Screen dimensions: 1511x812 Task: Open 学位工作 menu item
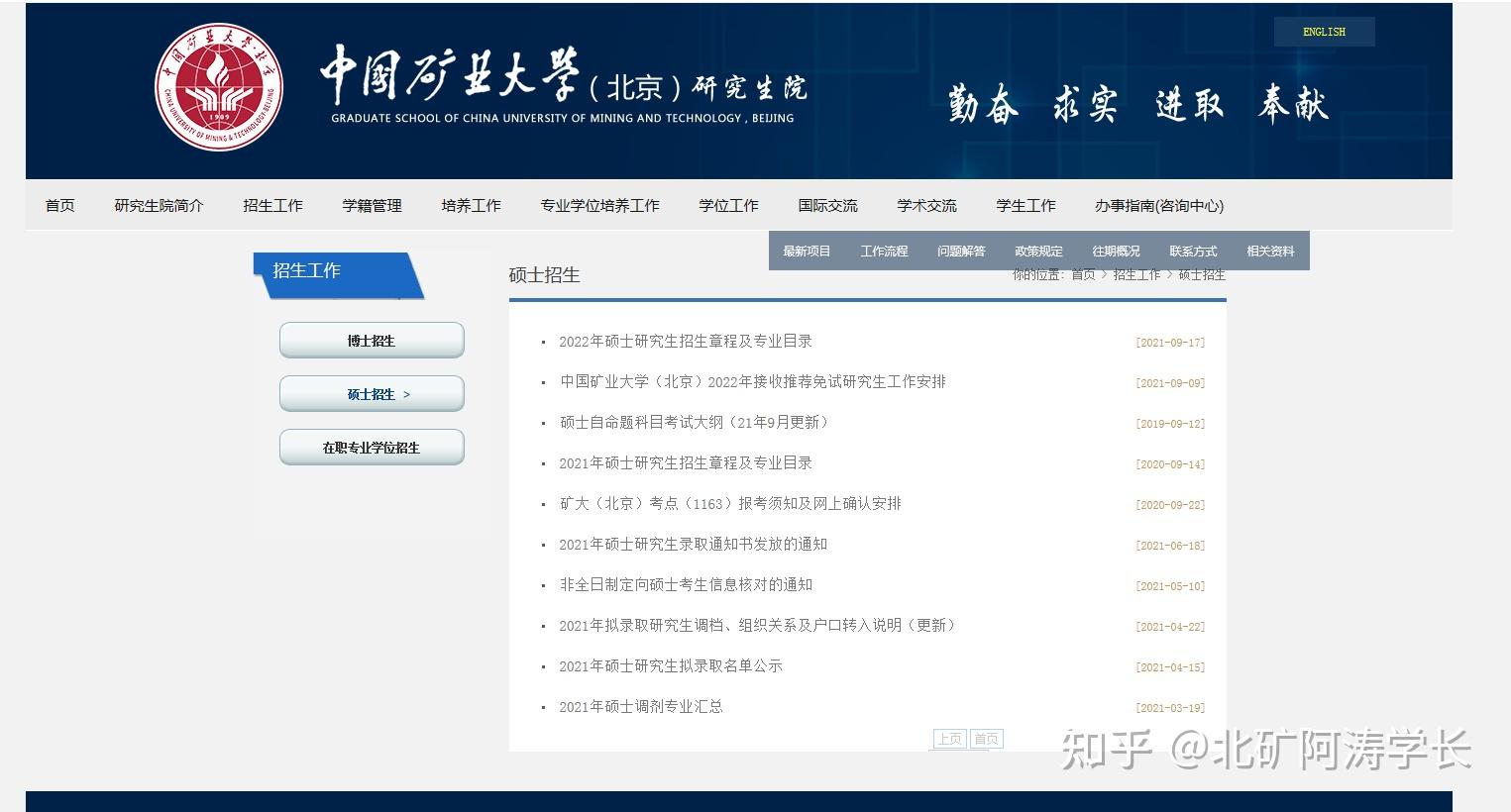click(729, 205)
